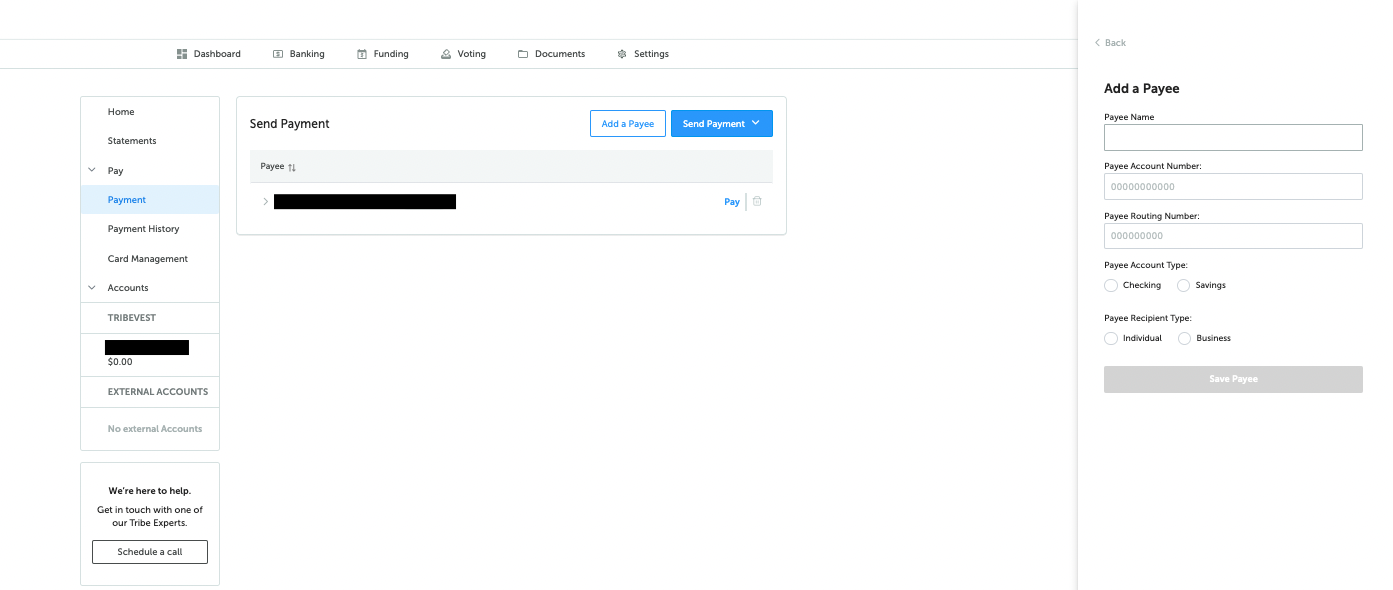Delete payee using the trash icon
The width and height of the screenshot is (1393, 590).
pyautogui.click(x=757, y=201)
